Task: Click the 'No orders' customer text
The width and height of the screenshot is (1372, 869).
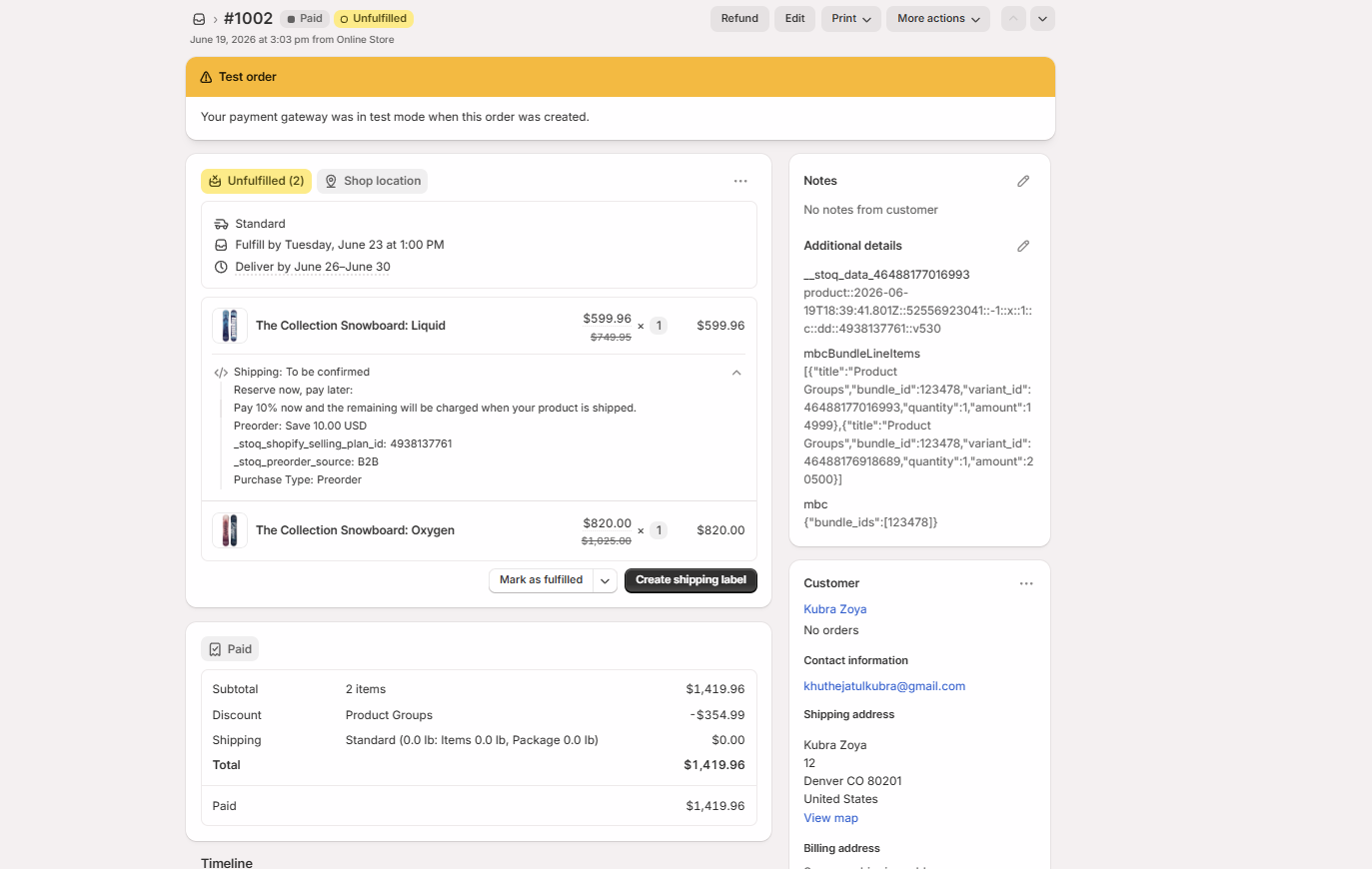Action: click(x=831, y=630)
